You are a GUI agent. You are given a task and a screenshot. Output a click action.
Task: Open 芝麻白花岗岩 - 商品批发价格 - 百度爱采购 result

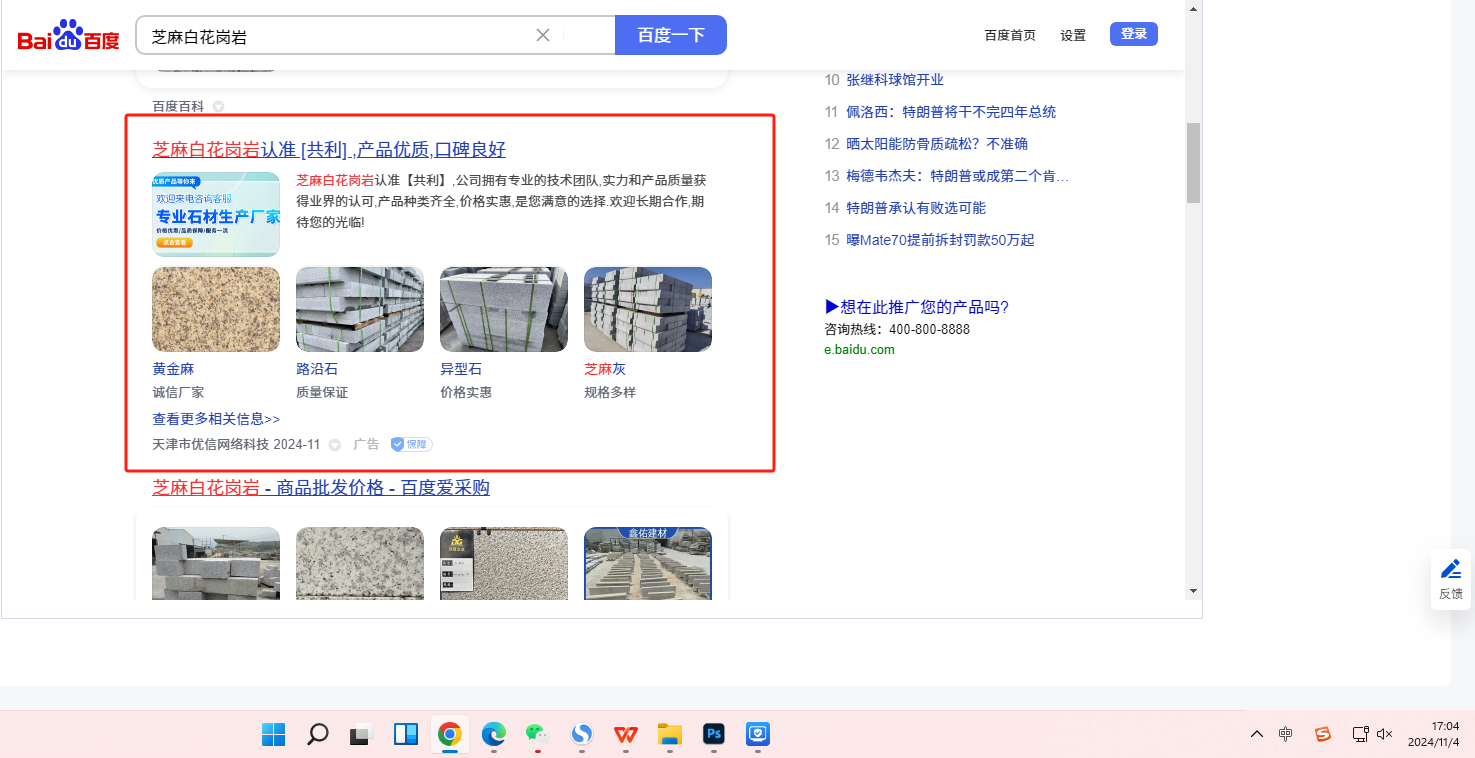(321, 488)
